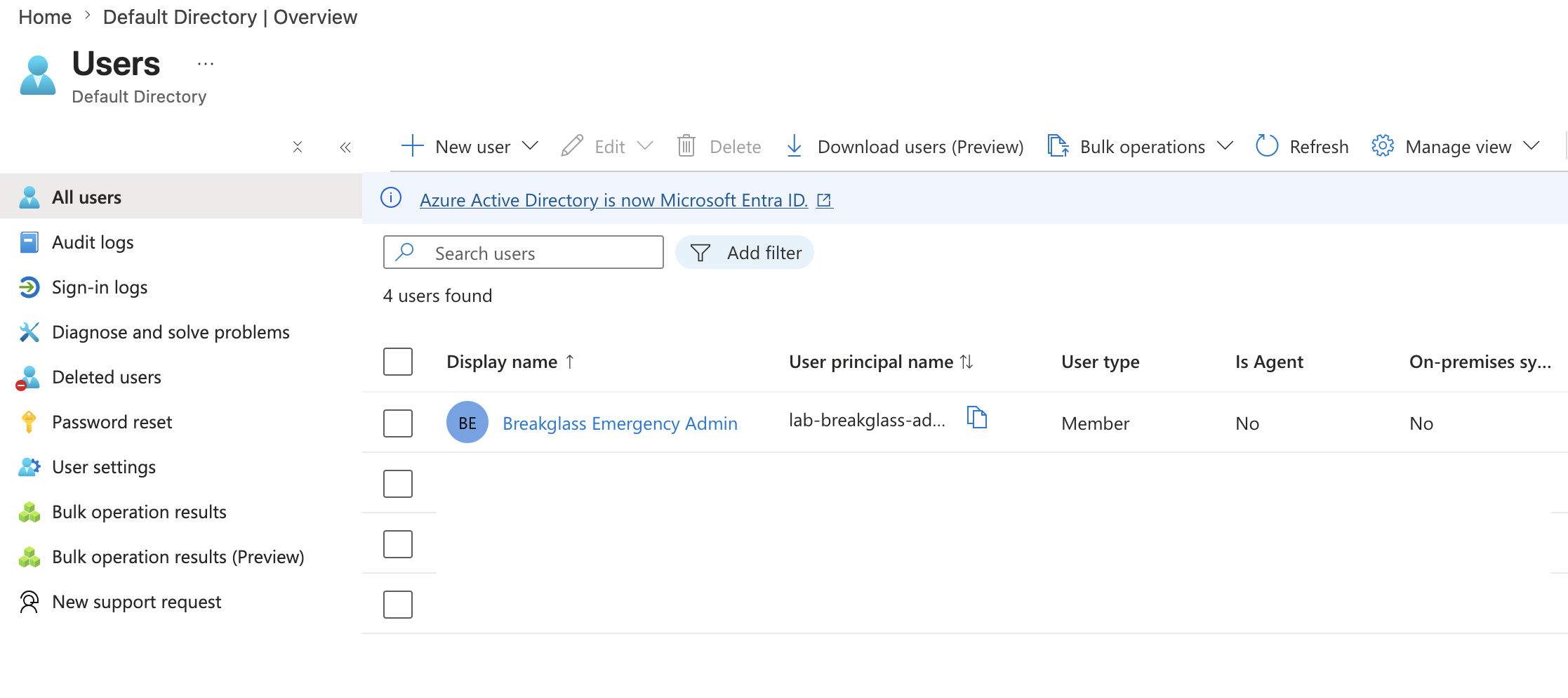
Task: Click the On-premises sync column header
Action: 1480,362
